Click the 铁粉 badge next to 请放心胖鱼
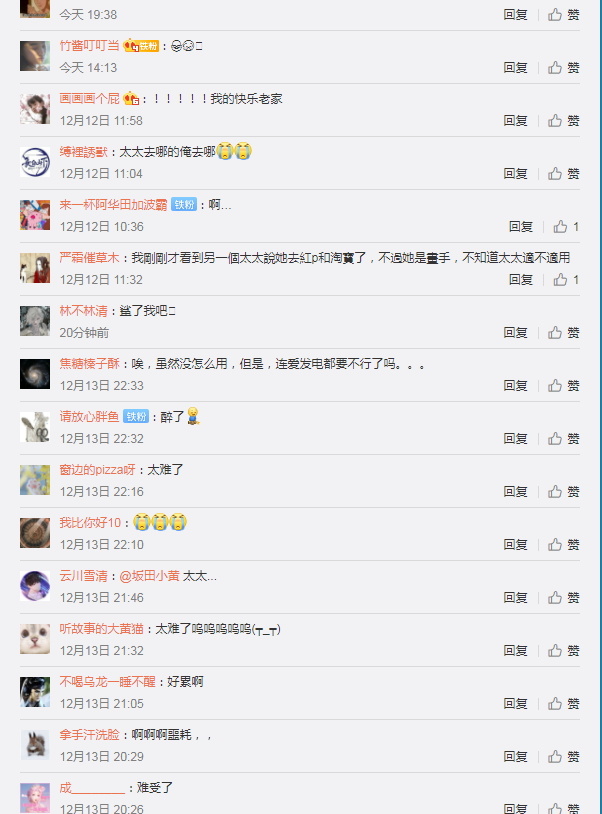602x814 pixels. click(136, 416)
